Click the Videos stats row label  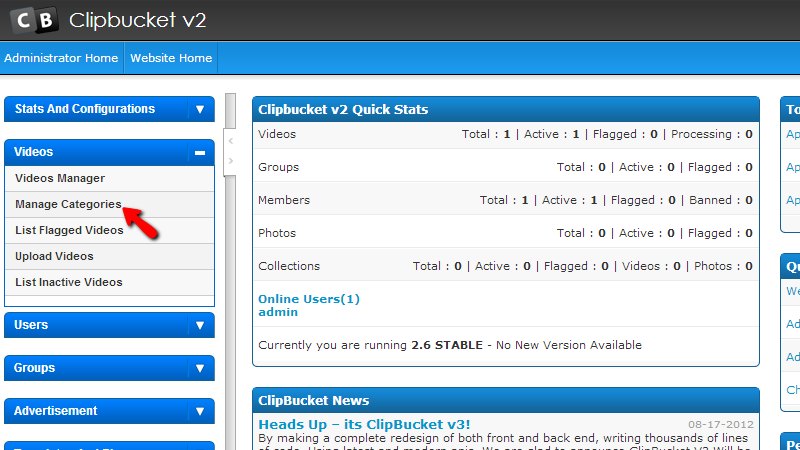(277, 134)
